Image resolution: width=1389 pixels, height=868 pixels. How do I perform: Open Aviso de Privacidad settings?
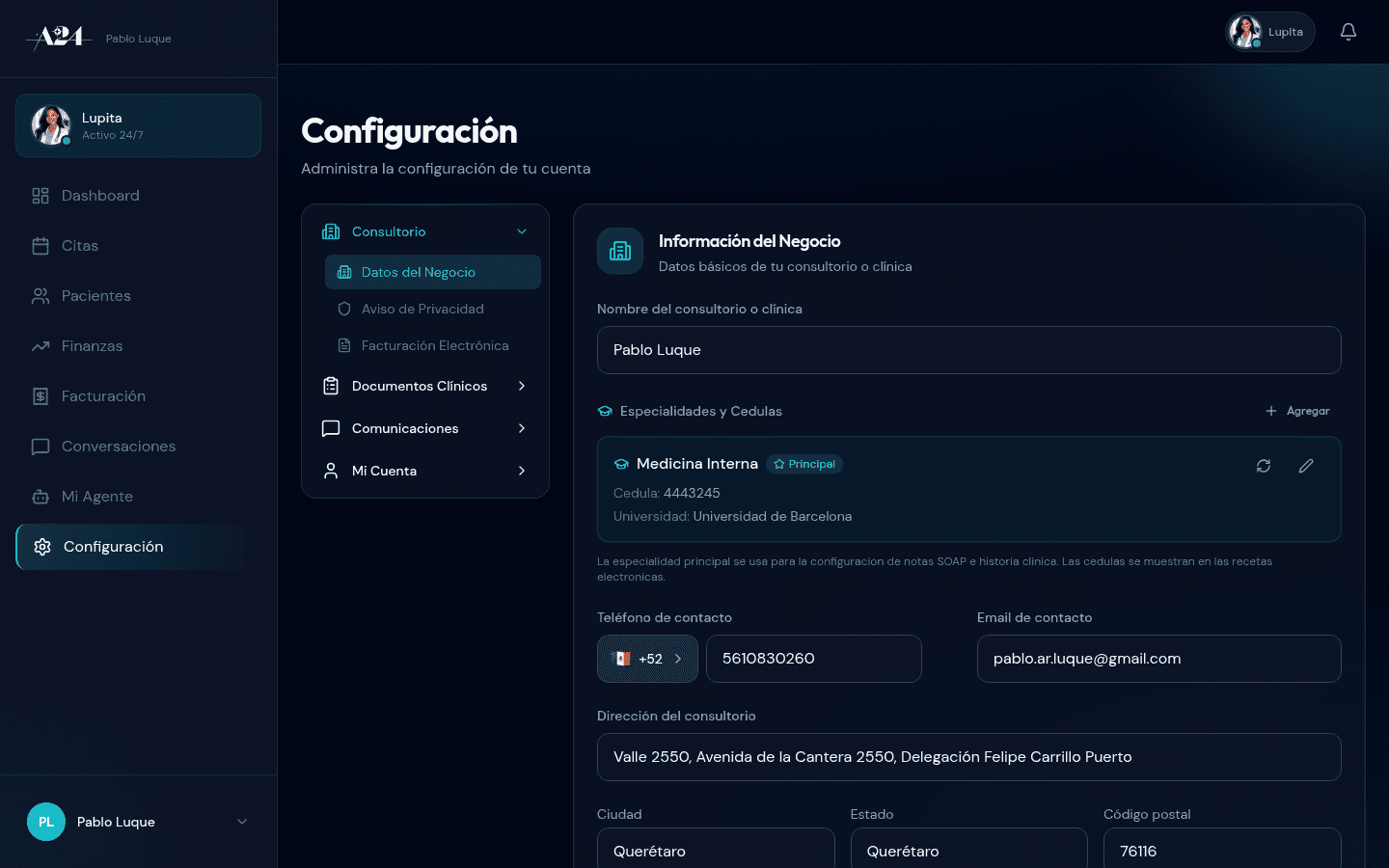click(422, 309)
